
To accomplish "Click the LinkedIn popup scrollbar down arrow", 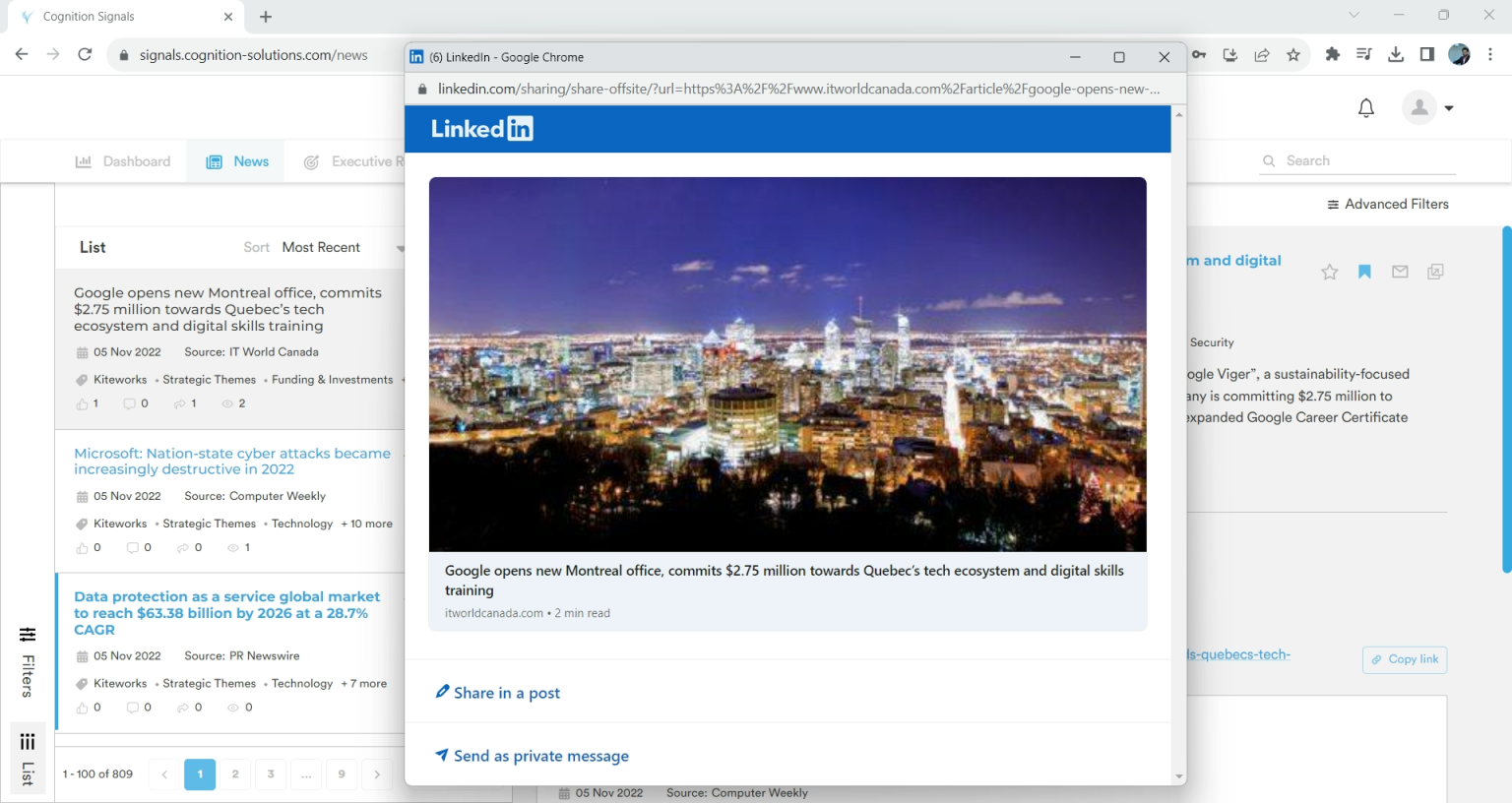I will tap(1178, 777).
